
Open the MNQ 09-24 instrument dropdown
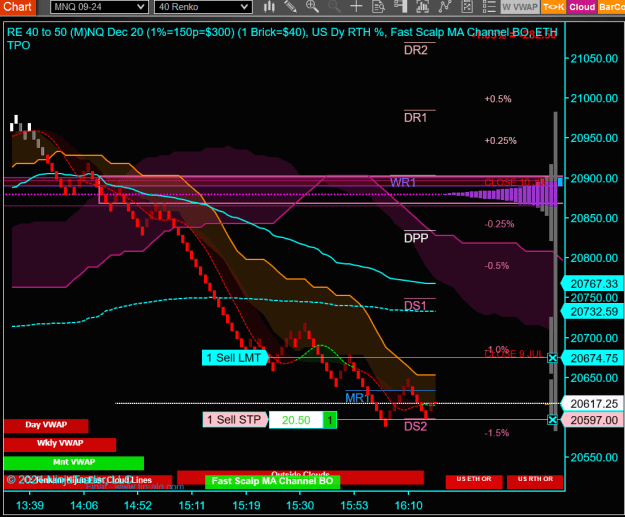coord(99,7)
